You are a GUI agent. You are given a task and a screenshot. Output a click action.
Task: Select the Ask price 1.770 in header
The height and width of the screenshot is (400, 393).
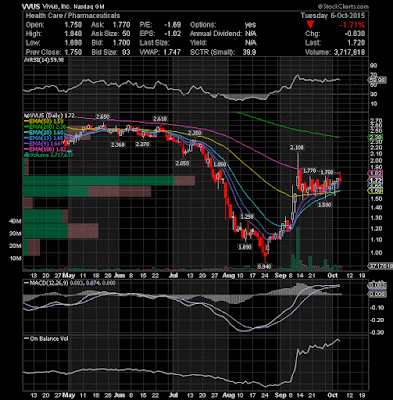tap(122, 25)
